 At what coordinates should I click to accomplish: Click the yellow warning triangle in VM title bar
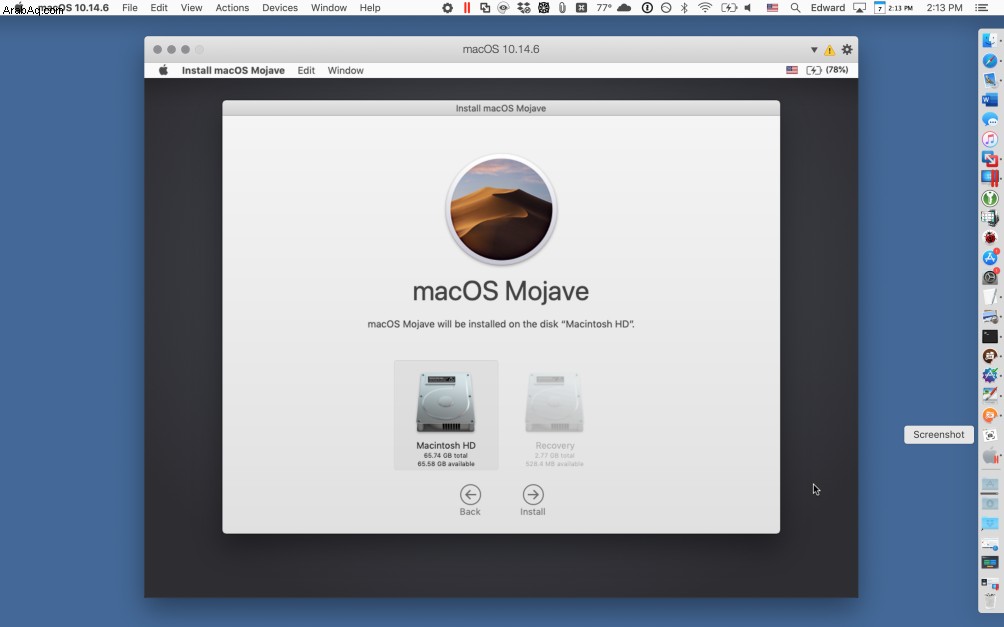829,50
